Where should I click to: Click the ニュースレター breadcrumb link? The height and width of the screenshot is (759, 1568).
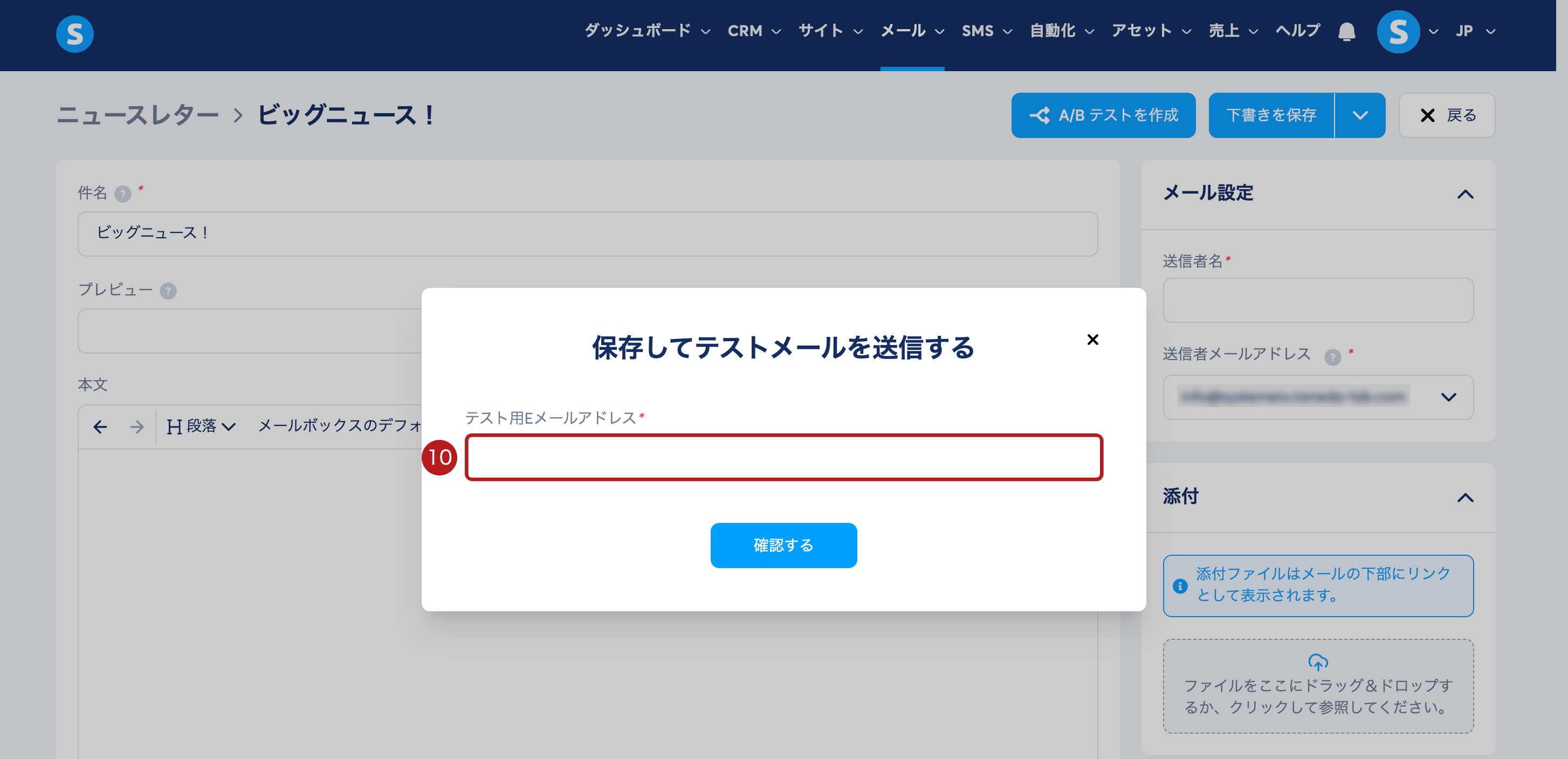[137, 115]
